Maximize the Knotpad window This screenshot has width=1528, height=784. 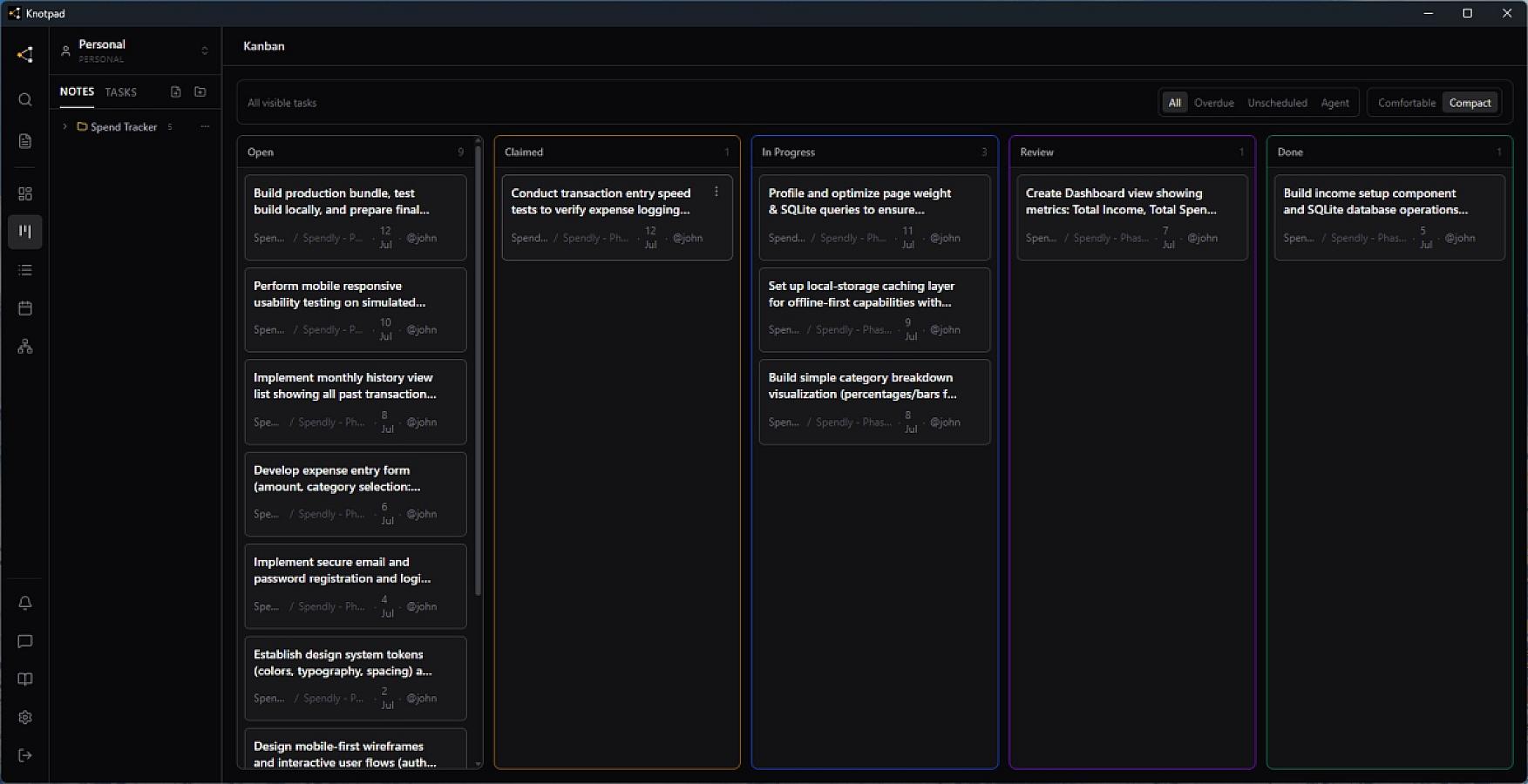pyautogui.click(x=1467, y=13)
